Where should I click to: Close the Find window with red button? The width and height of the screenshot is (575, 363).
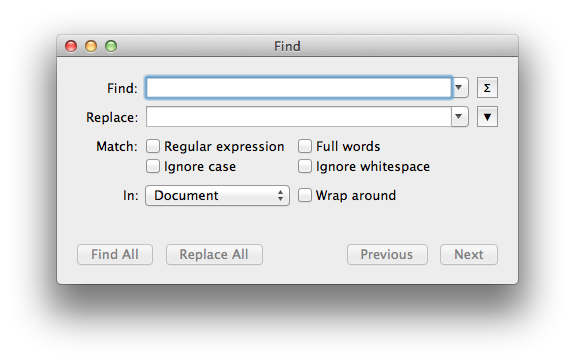click(x=71, y=46)
